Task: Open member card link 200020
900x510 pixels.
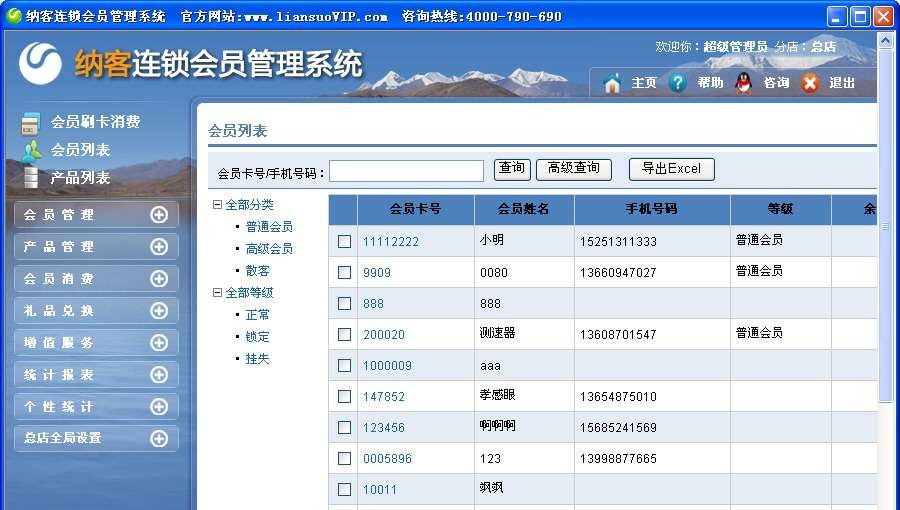Action: point(384,335)
